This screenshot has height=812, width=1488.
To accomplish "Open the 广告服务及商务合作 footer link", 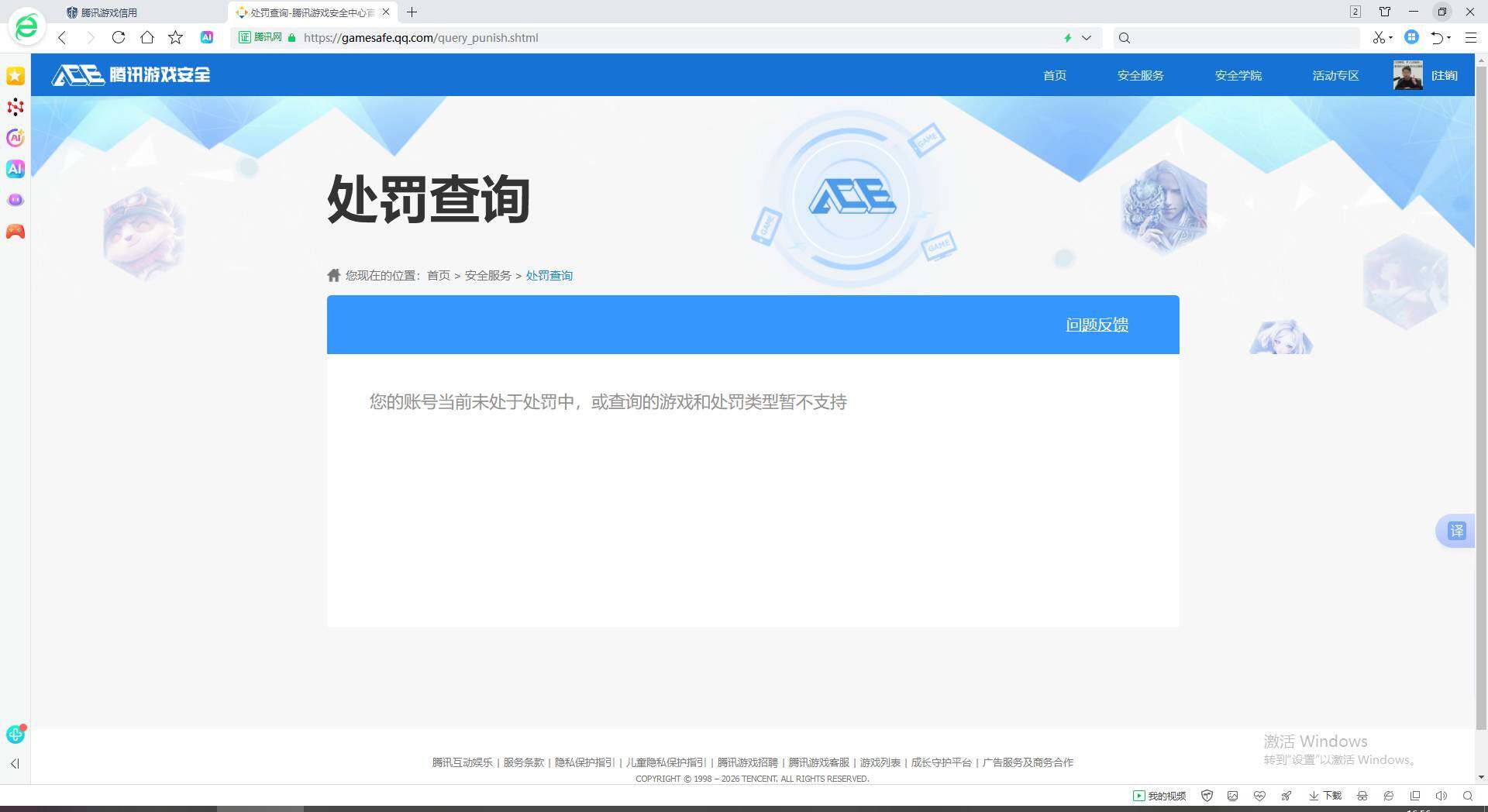I will coord(1028,762).
